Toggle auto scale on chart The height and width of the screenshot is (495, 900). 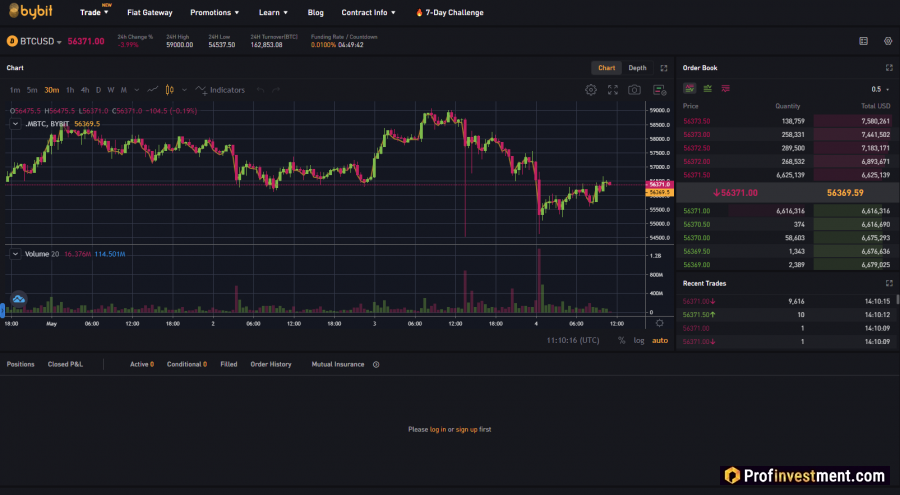point(660,341)
